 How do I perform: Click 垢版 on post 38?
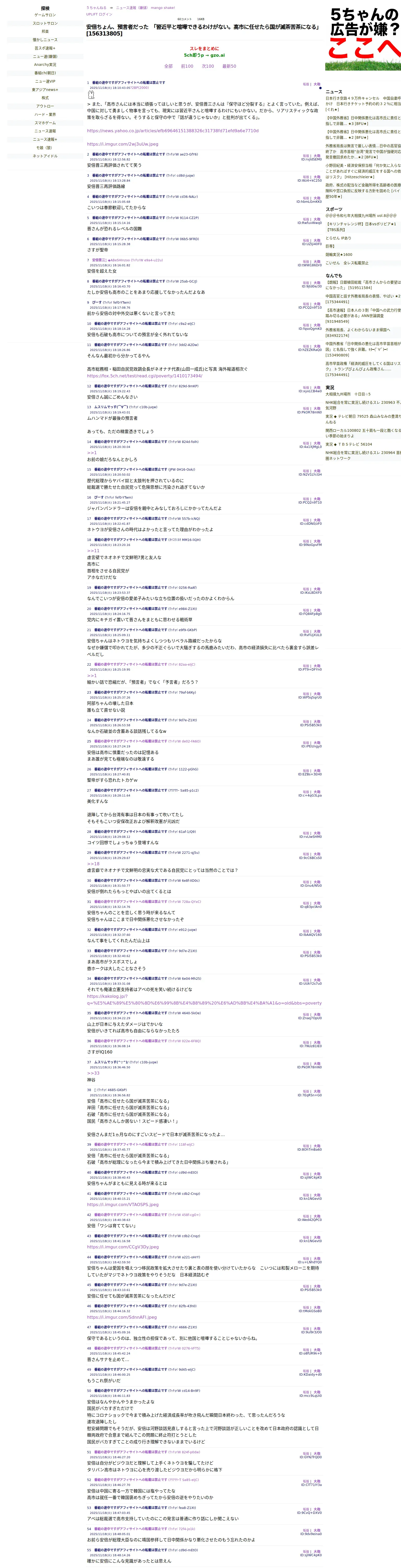(306, 1091)
